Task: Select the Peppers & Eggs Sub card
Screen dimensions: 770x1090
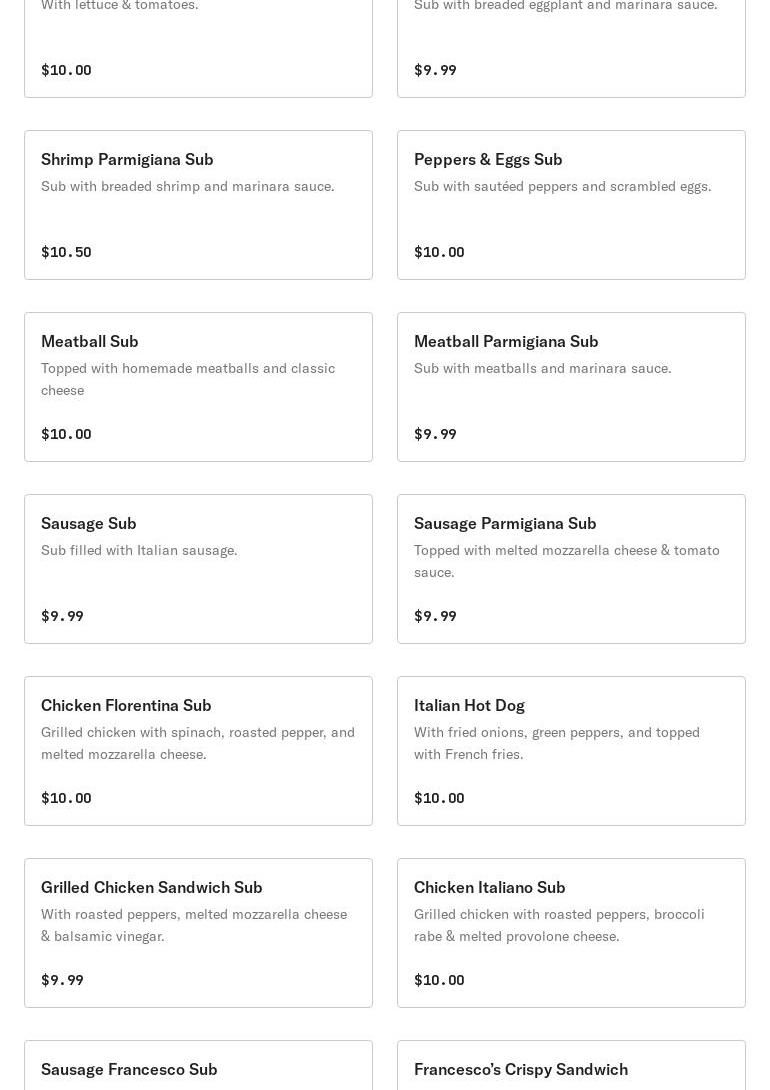Action: pyautogui.click(x=571, y=205)
